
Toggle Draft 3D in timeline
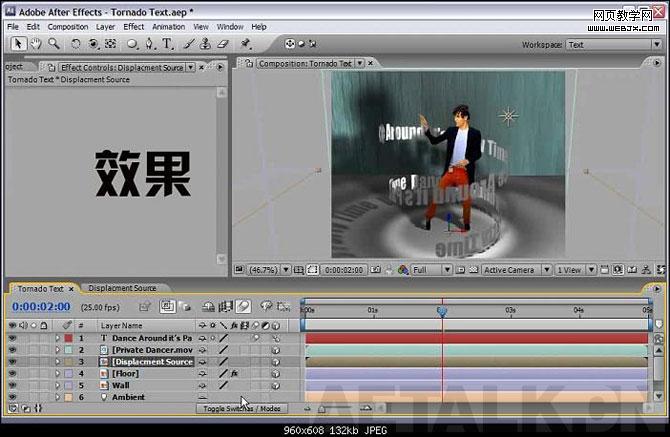[185, 306]
